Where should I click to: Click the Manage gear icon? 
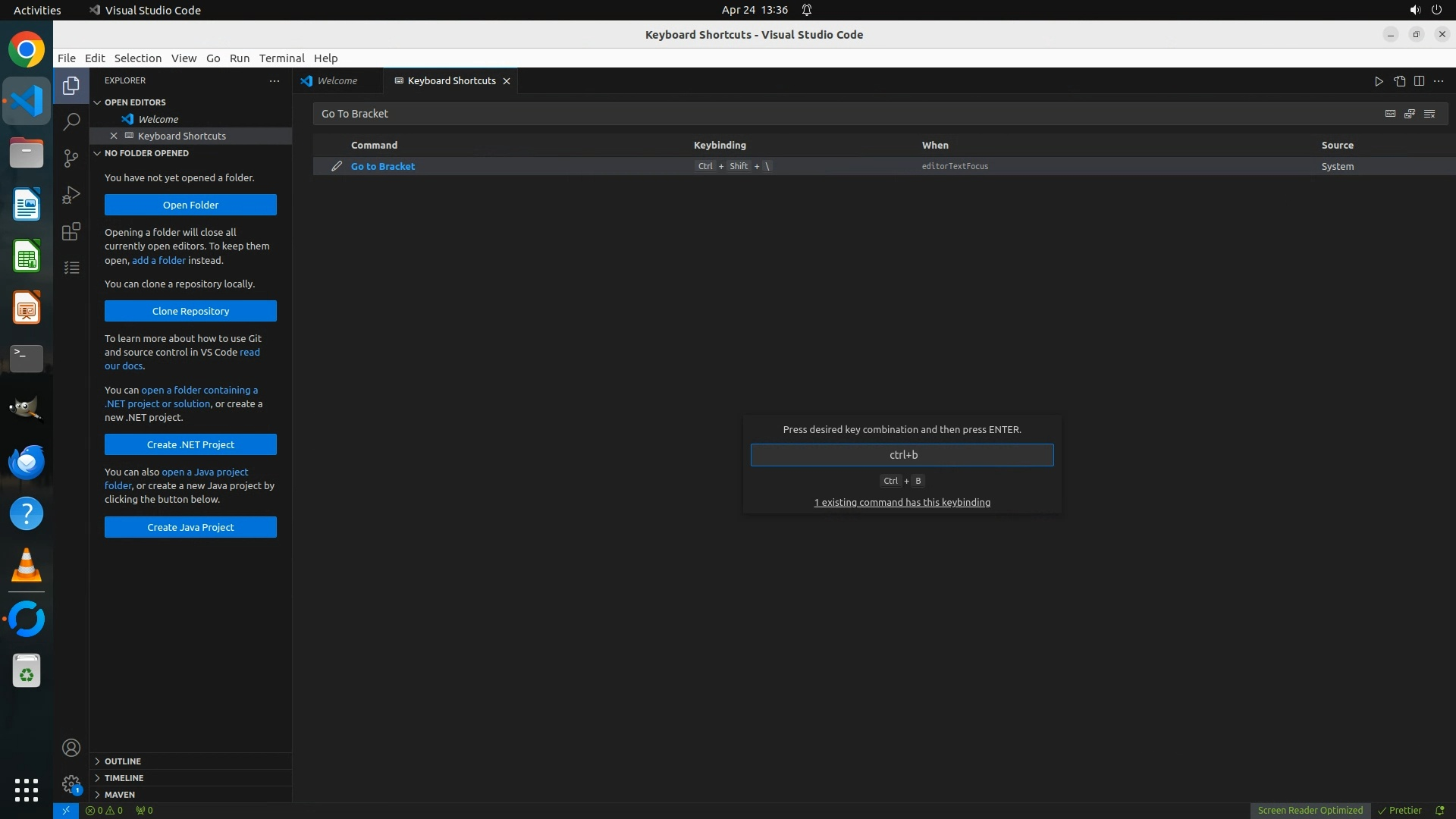click(71, 784)
